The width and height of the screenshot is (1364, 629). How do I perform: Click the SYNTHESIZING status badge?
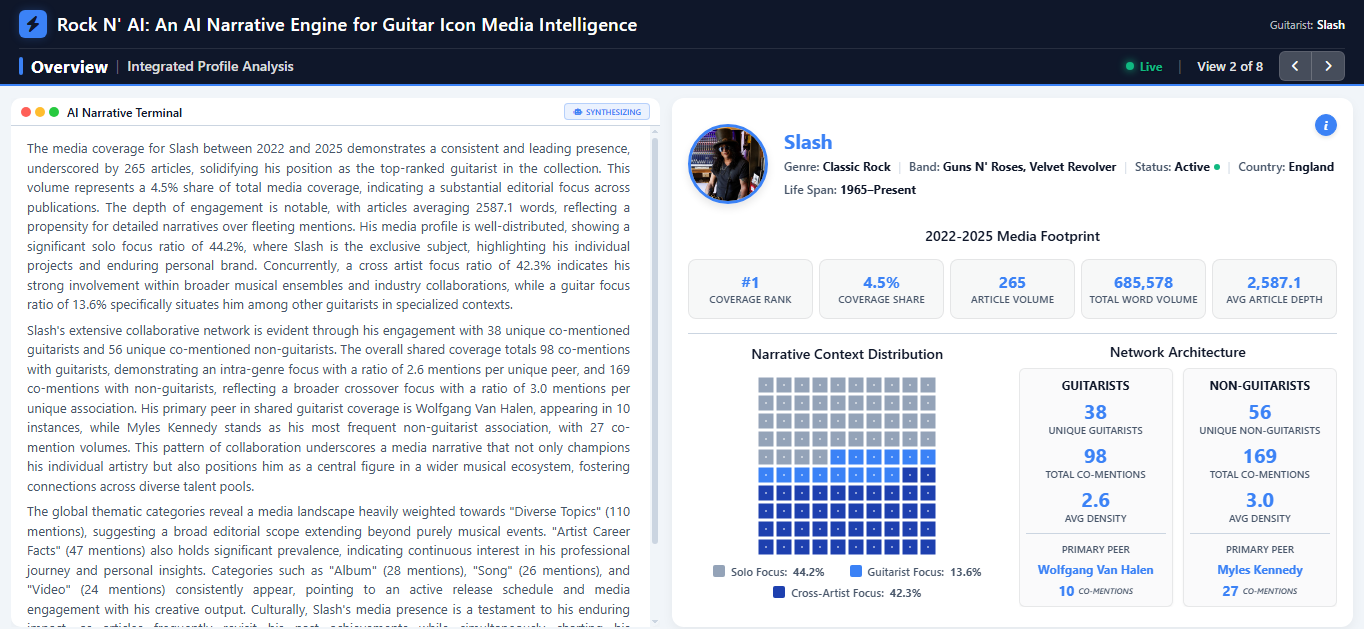click(x=607, y=112)
